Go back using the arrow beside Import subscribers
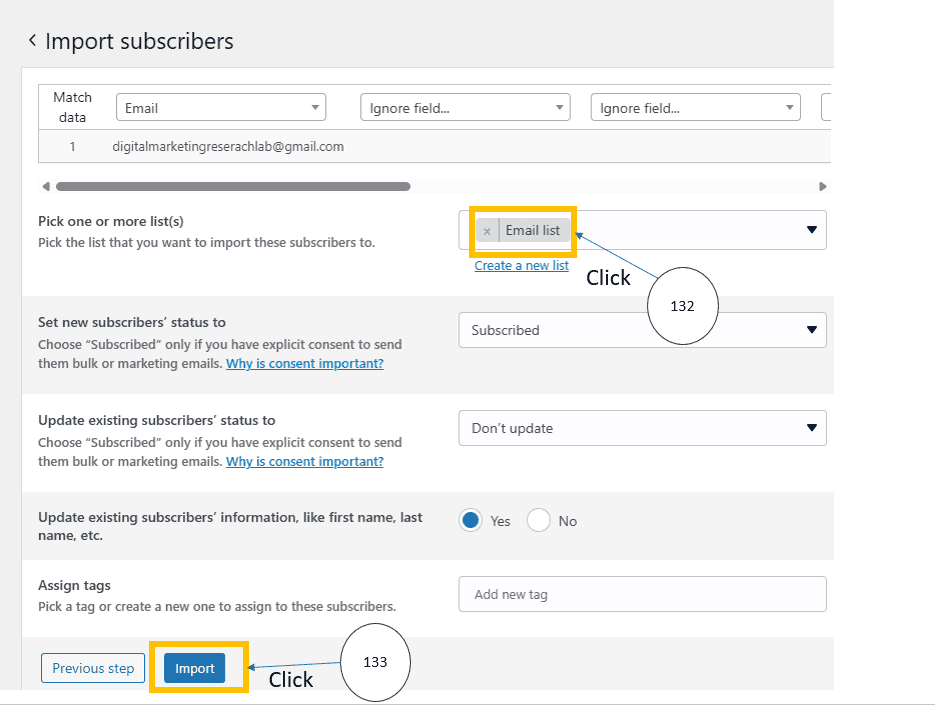The width and height of the screenshot is (935, 705). (32, 40)
